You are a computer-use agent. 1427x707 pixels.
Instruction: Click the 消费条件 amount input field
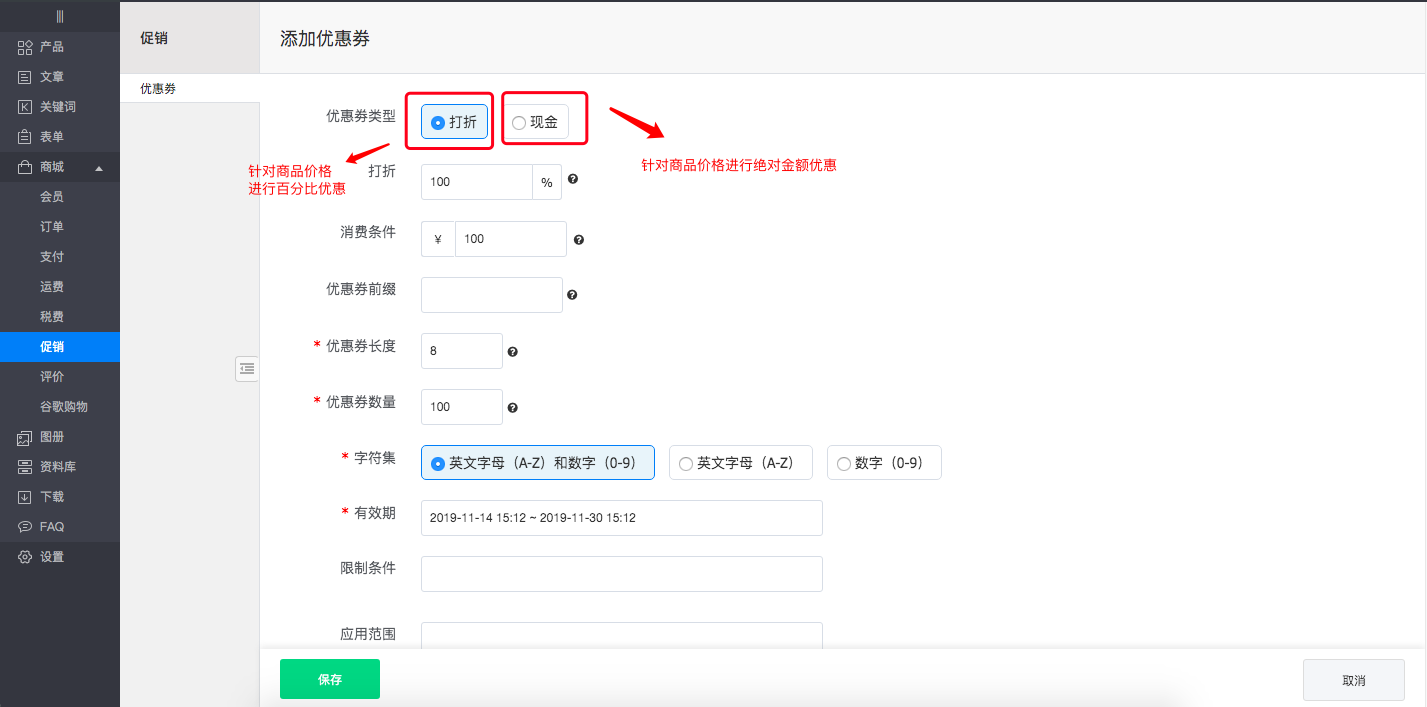pyautogui.click(x=510, y=239)
